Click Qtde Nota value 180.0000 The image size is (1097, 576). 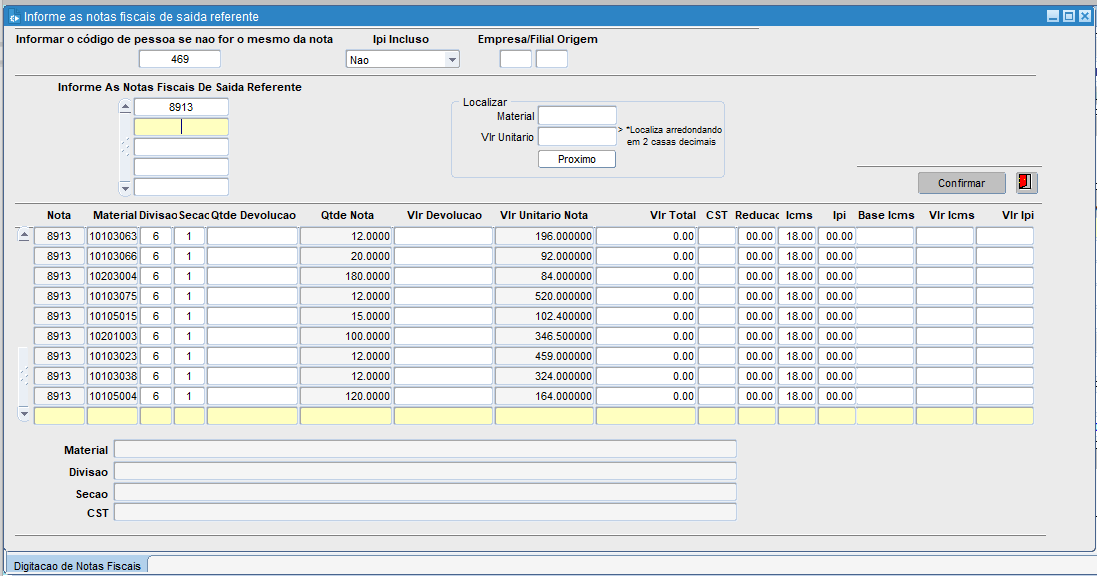point(346,276)
